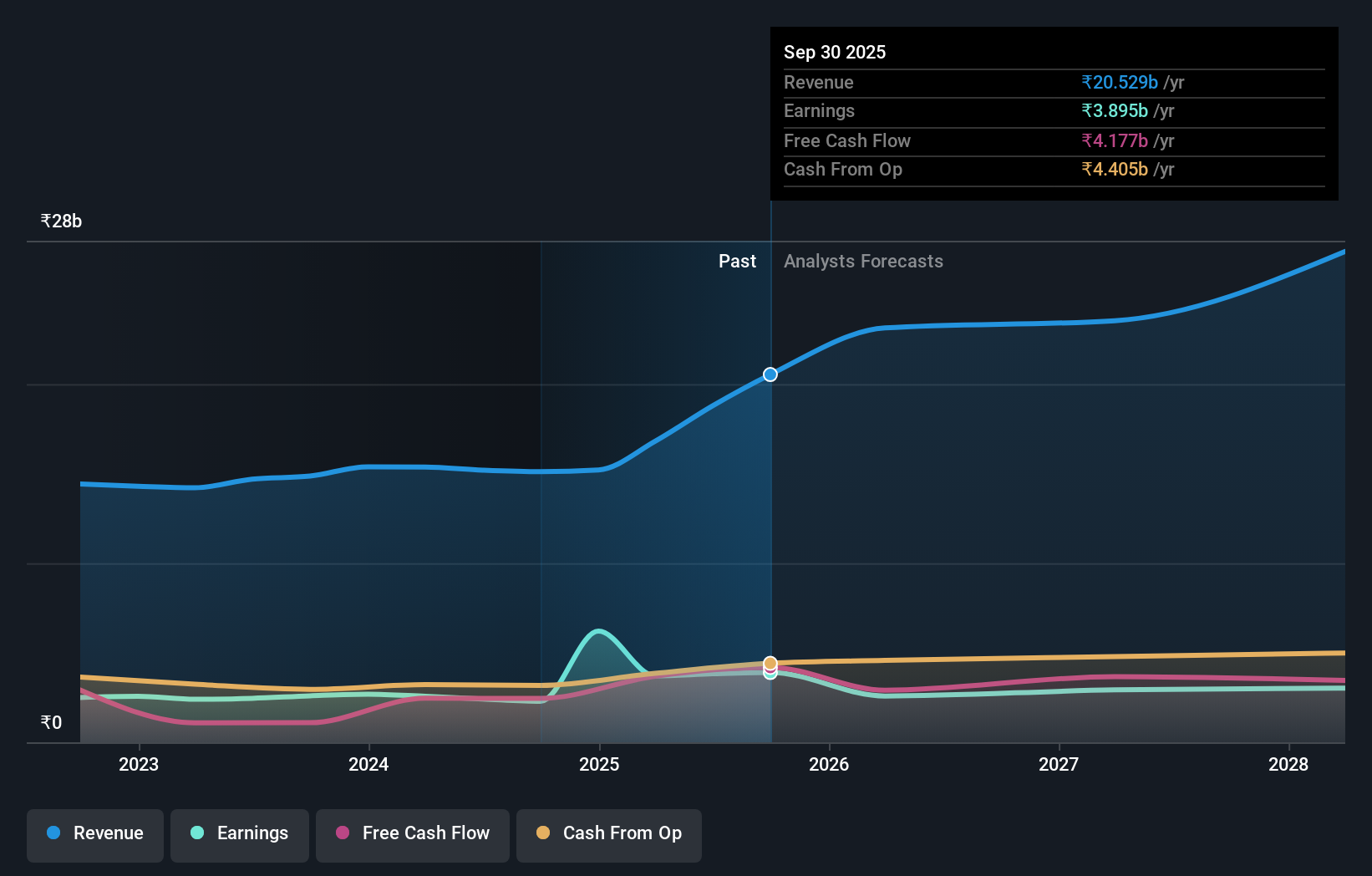Click the orange Cash From Op chart marker
The image size is (1372, 876).
pos(770,663)
